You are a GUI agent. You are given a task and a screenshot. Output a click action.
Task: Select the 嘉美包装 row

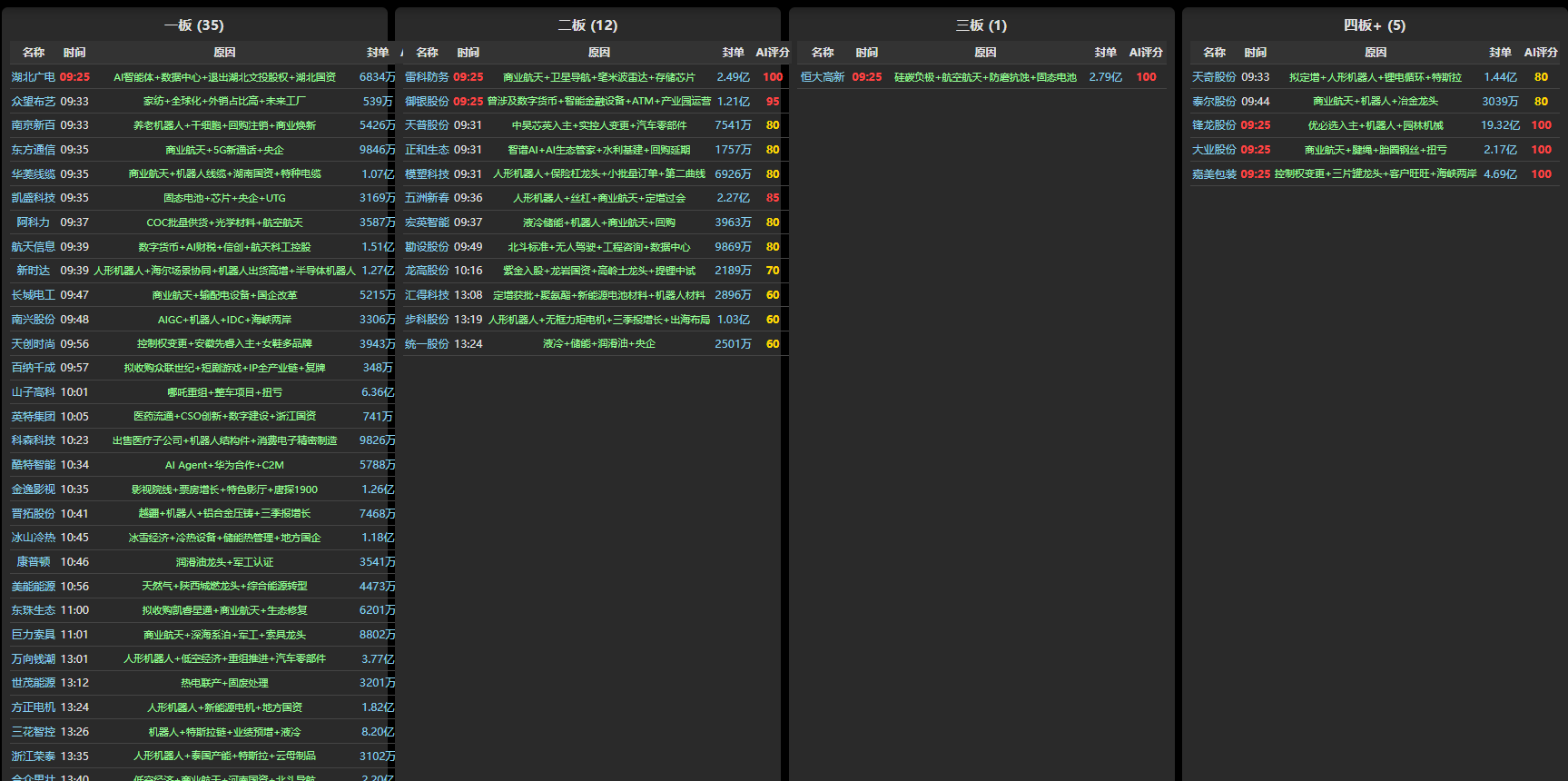pos(1214,174)
